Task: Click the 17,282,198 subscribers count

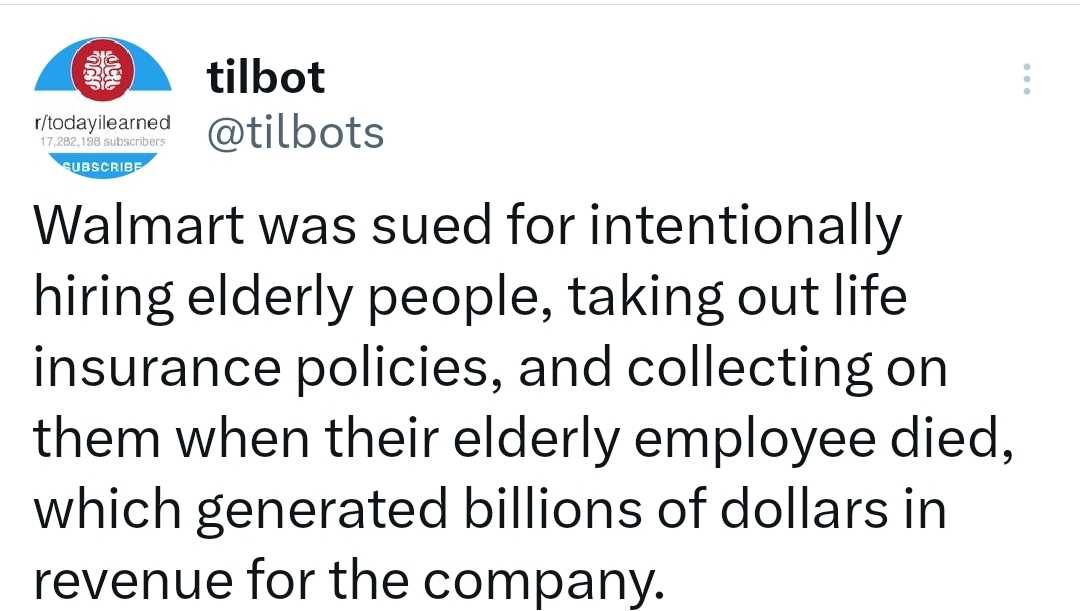Action: coord(102,142)
